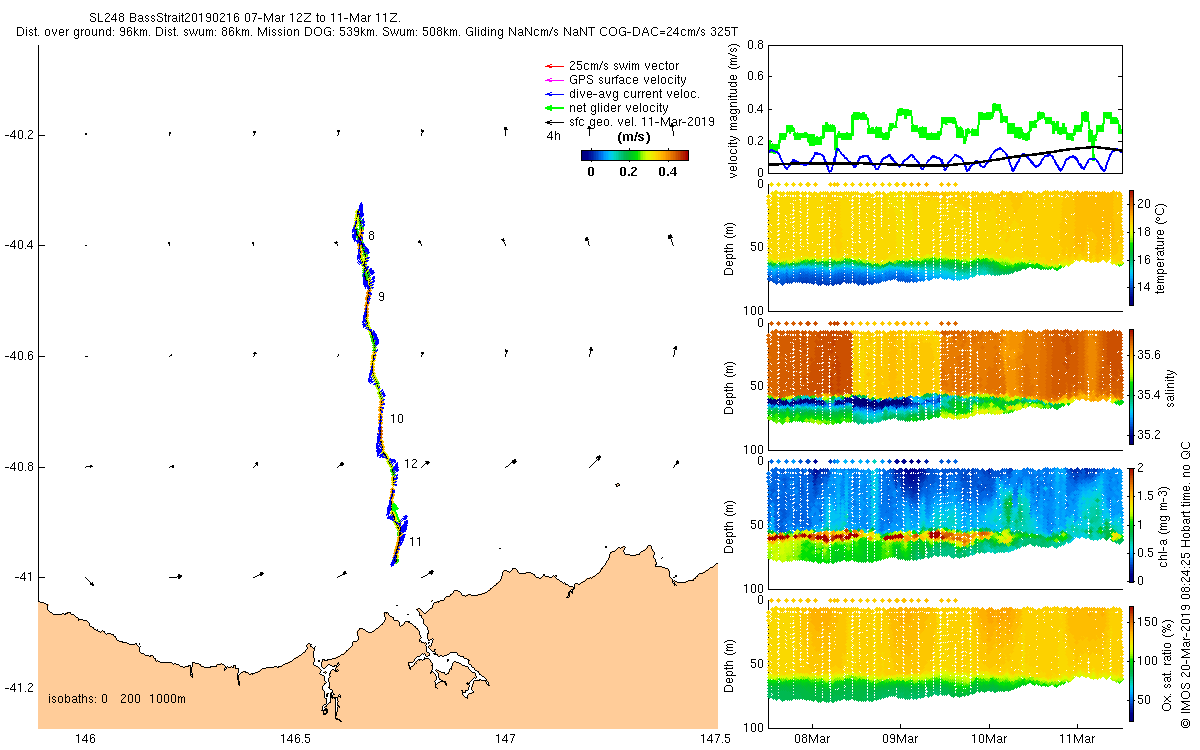1200x750 pixels.
Task: Click the day '10' marker on glider track
Action: 397,419
